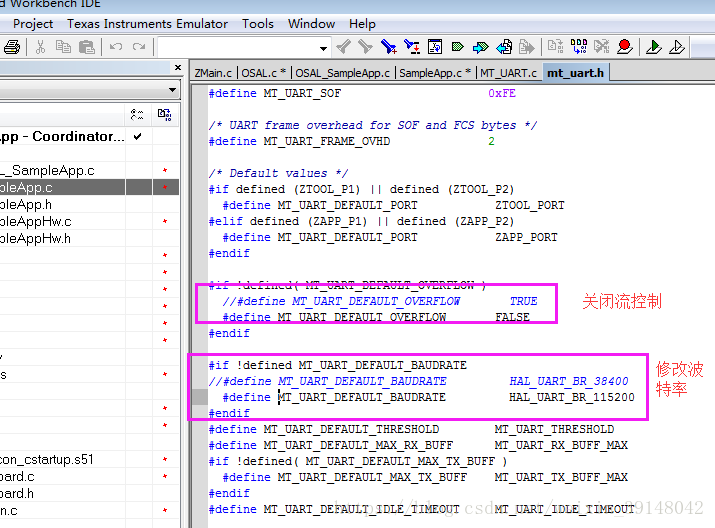Select oard.h file in workspace tree

17,493
